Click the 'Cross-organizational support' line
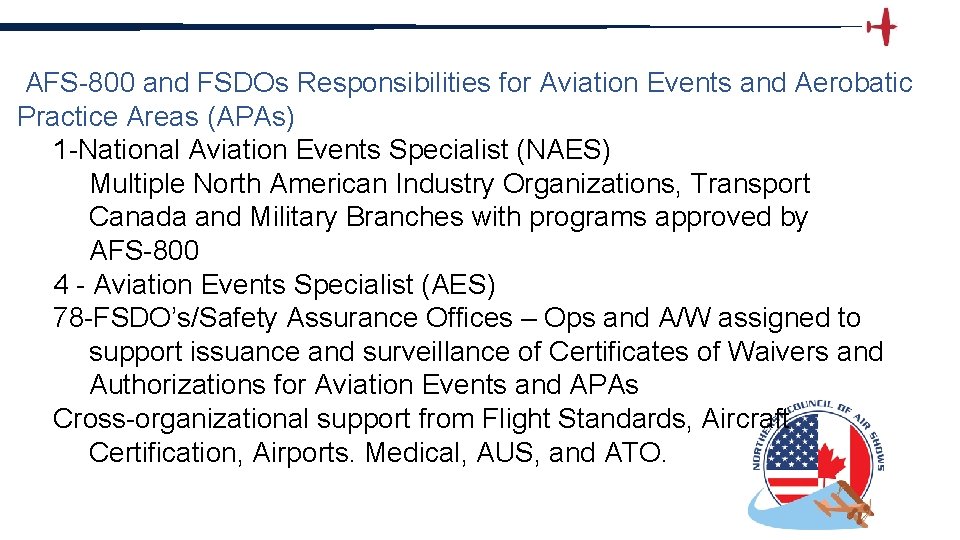 tap(420, 419)
